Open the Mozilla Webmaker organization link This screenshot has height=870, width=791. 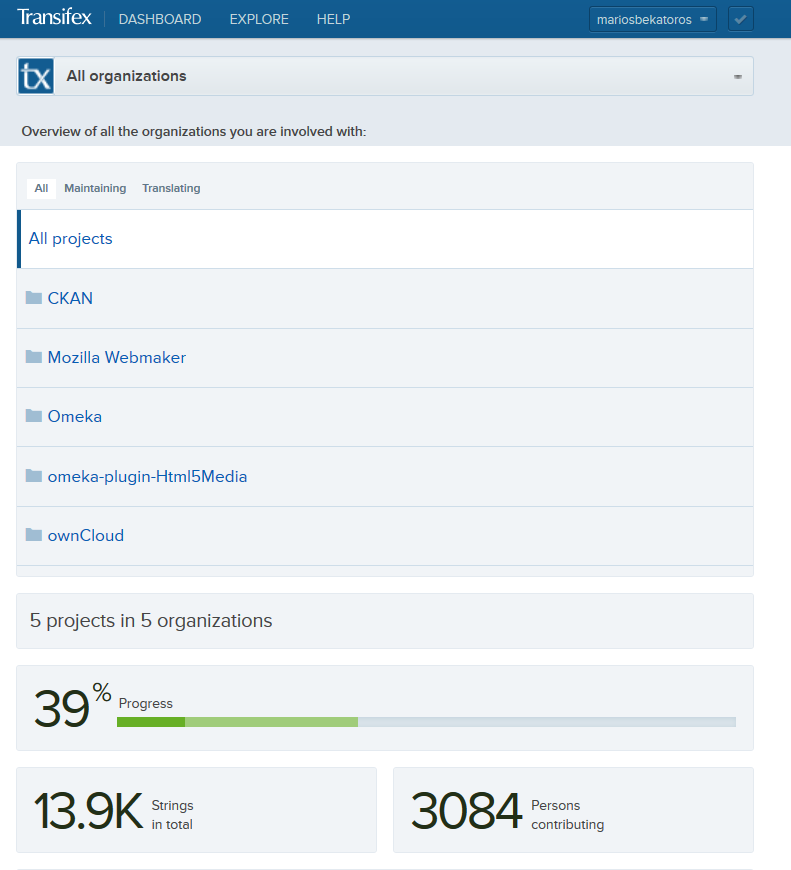tap(116, 357)
